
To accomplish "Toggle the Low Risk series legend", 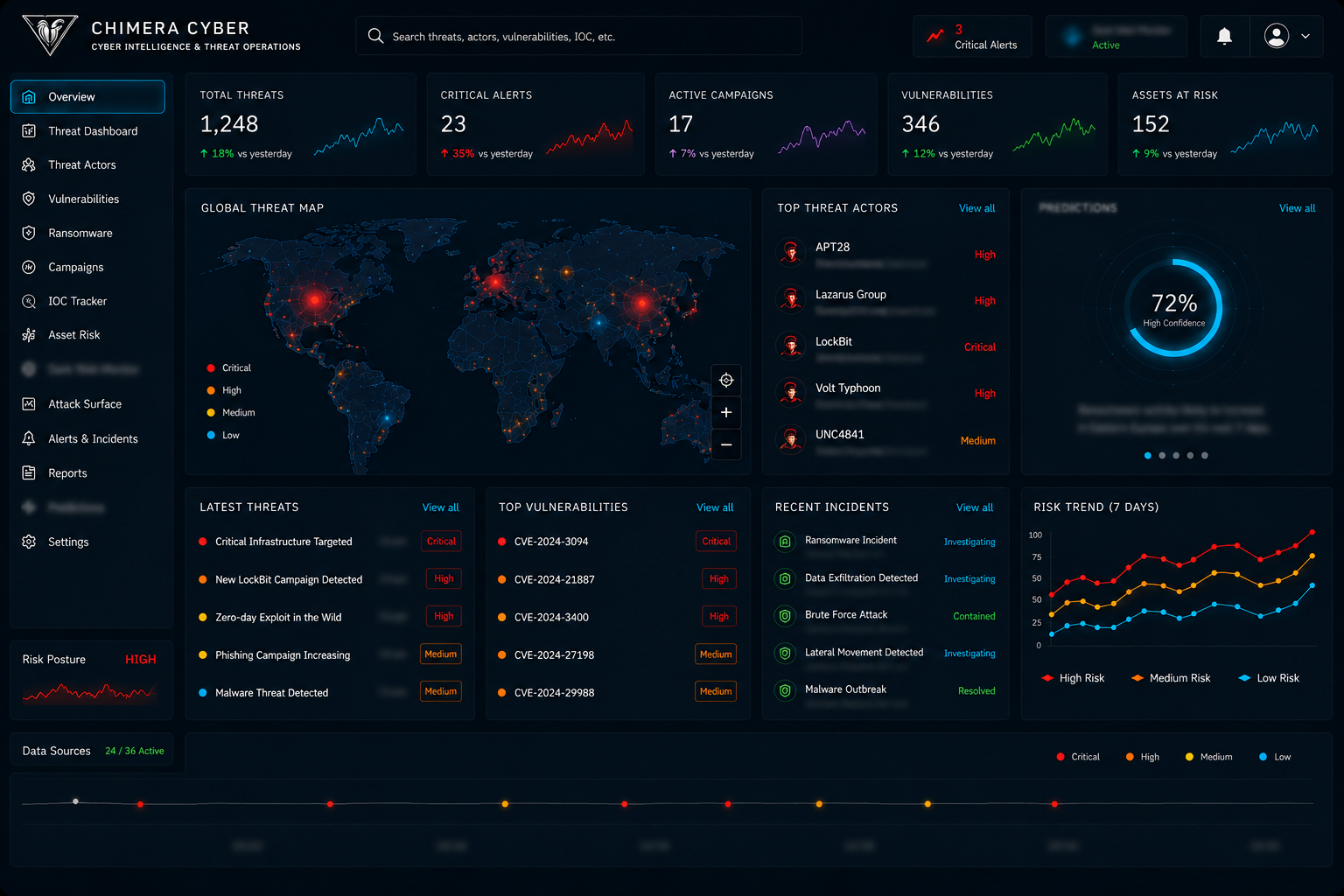I will tap(1269, 678).
